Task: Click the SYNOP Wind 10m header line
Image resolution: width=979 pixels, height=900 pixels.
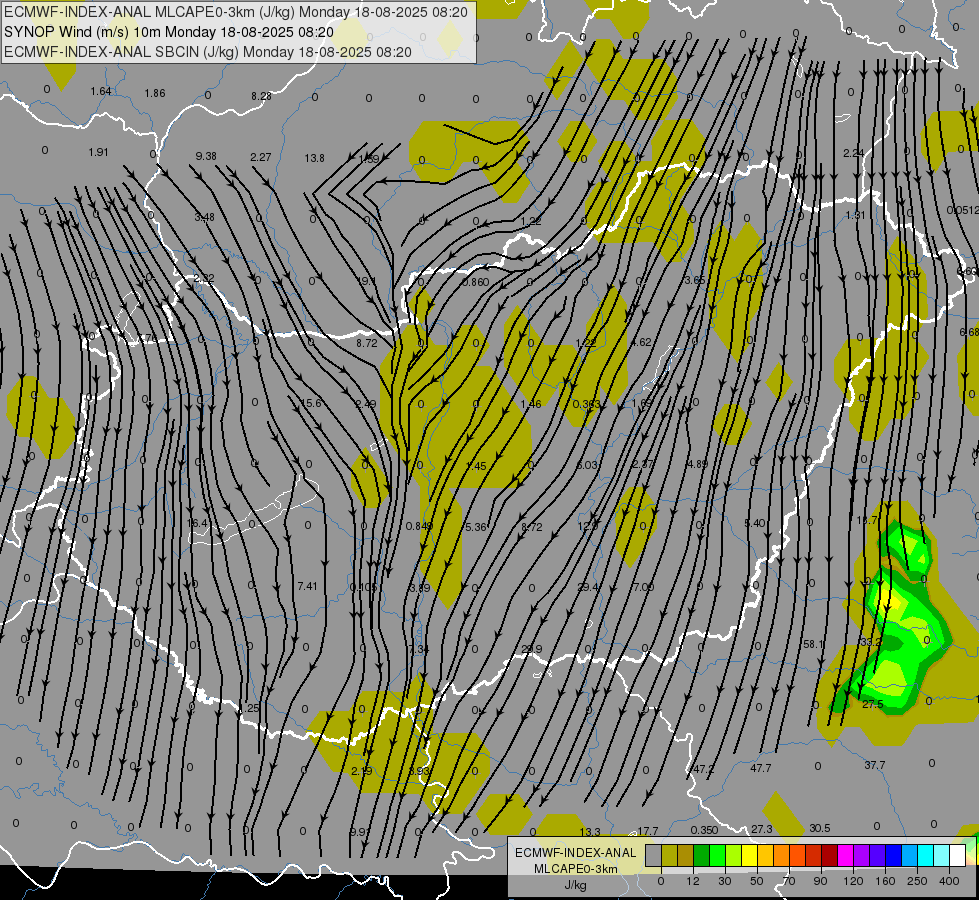Action: tap(169, 32)
